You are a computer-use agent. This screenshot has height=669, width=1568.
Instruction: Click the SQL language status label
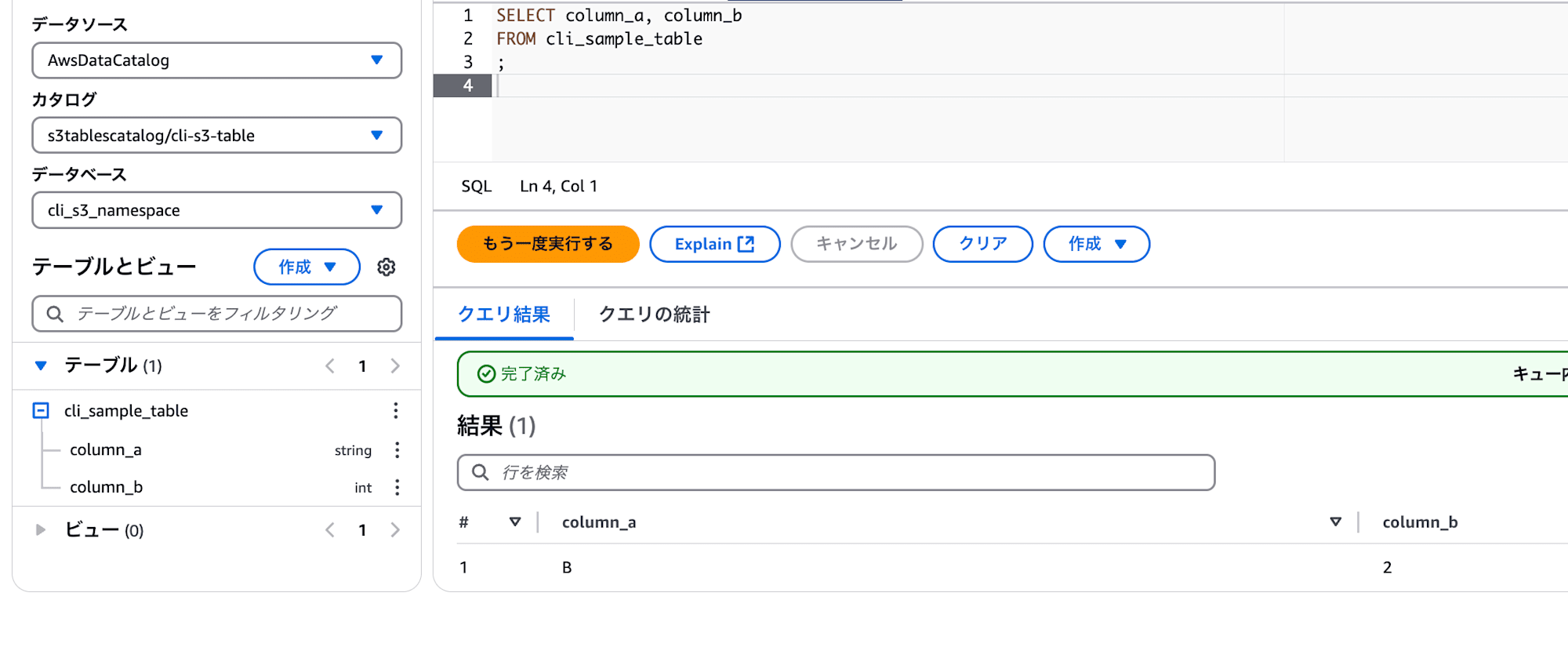click(477, 186)
